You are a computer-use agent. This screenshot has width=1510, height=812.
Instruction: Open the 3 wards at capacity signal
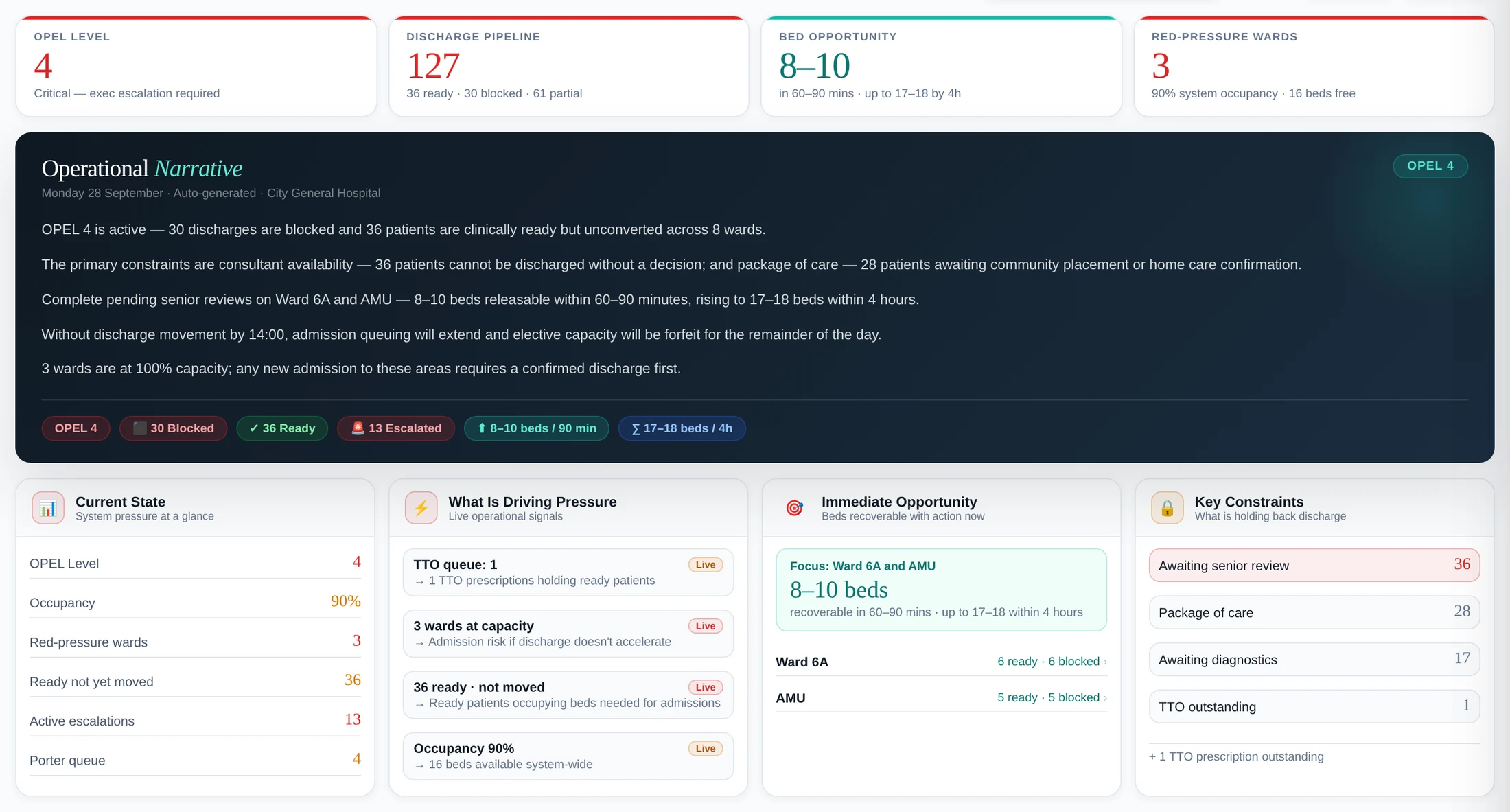pyautogui.click(x=568, y=634)
